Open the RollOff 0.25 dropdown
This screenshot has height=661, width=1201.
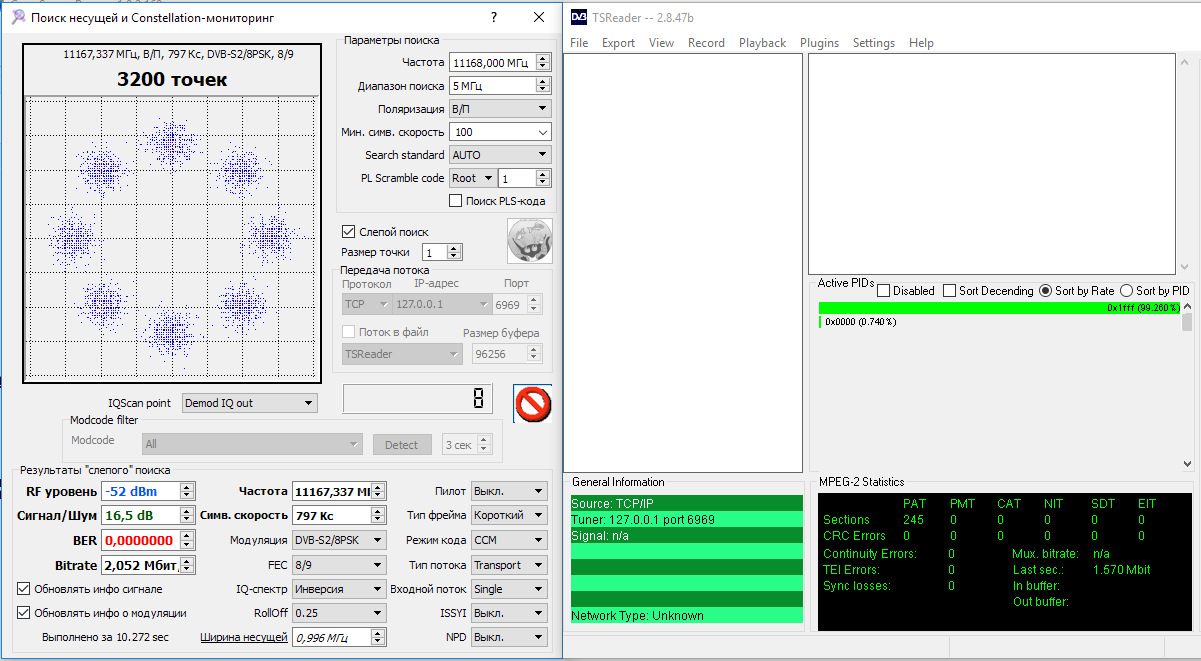pos(338,613)
